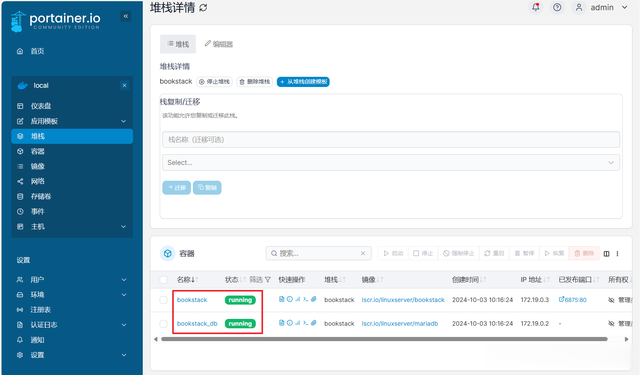Open the published port 6875:80 link
The height and width of the screenshot is (375, 640).
(573, 300)
